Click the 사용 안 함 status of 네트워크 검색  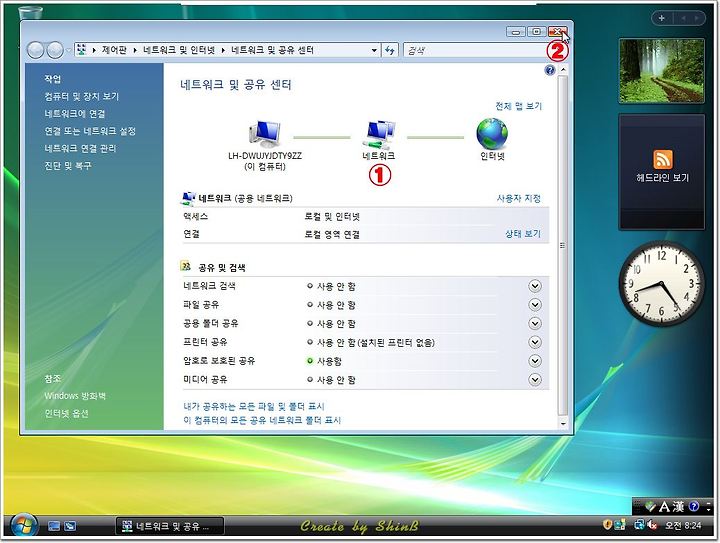coord(336,286)
